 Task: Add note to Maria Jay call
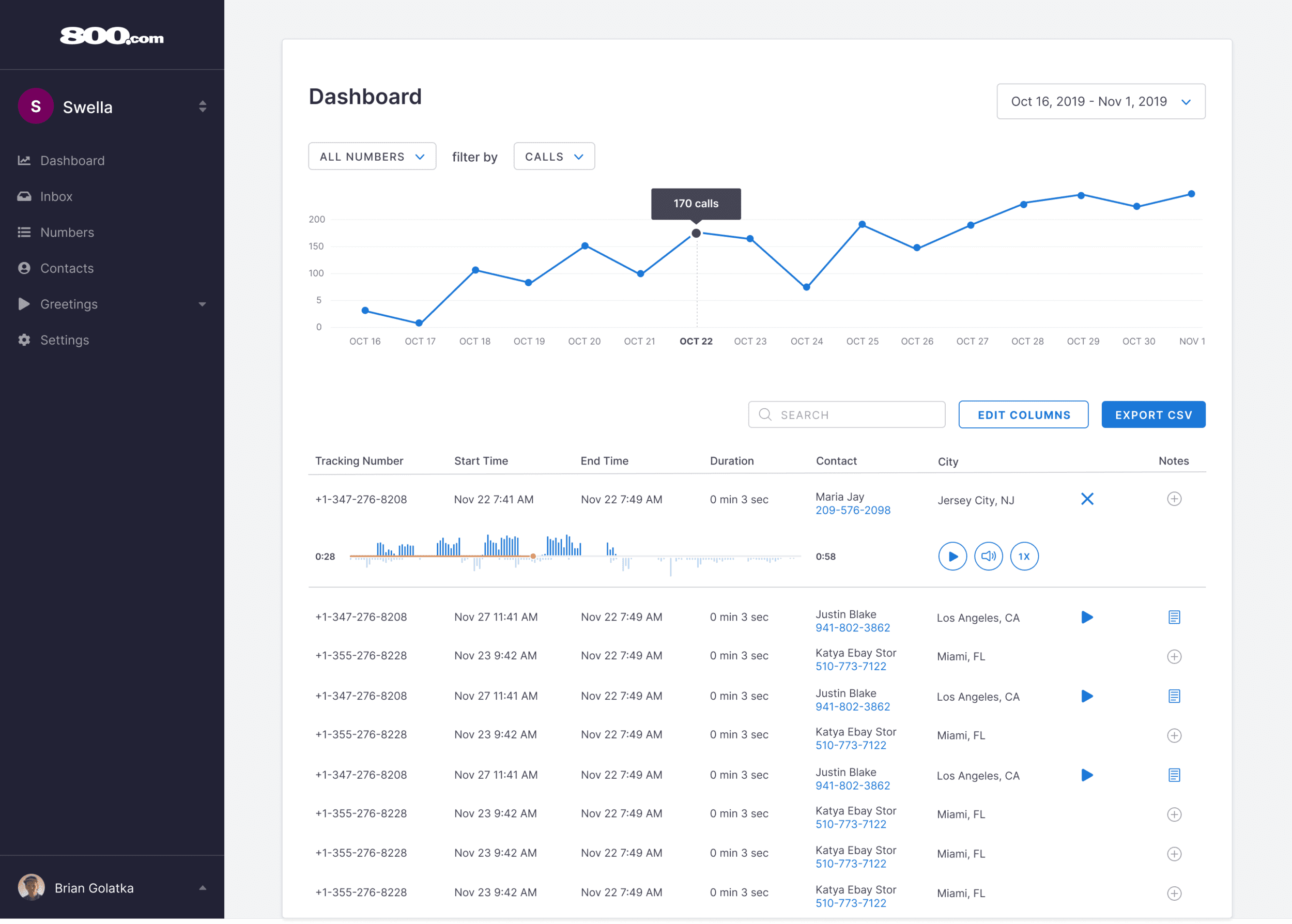click(x=1174, y=499)
